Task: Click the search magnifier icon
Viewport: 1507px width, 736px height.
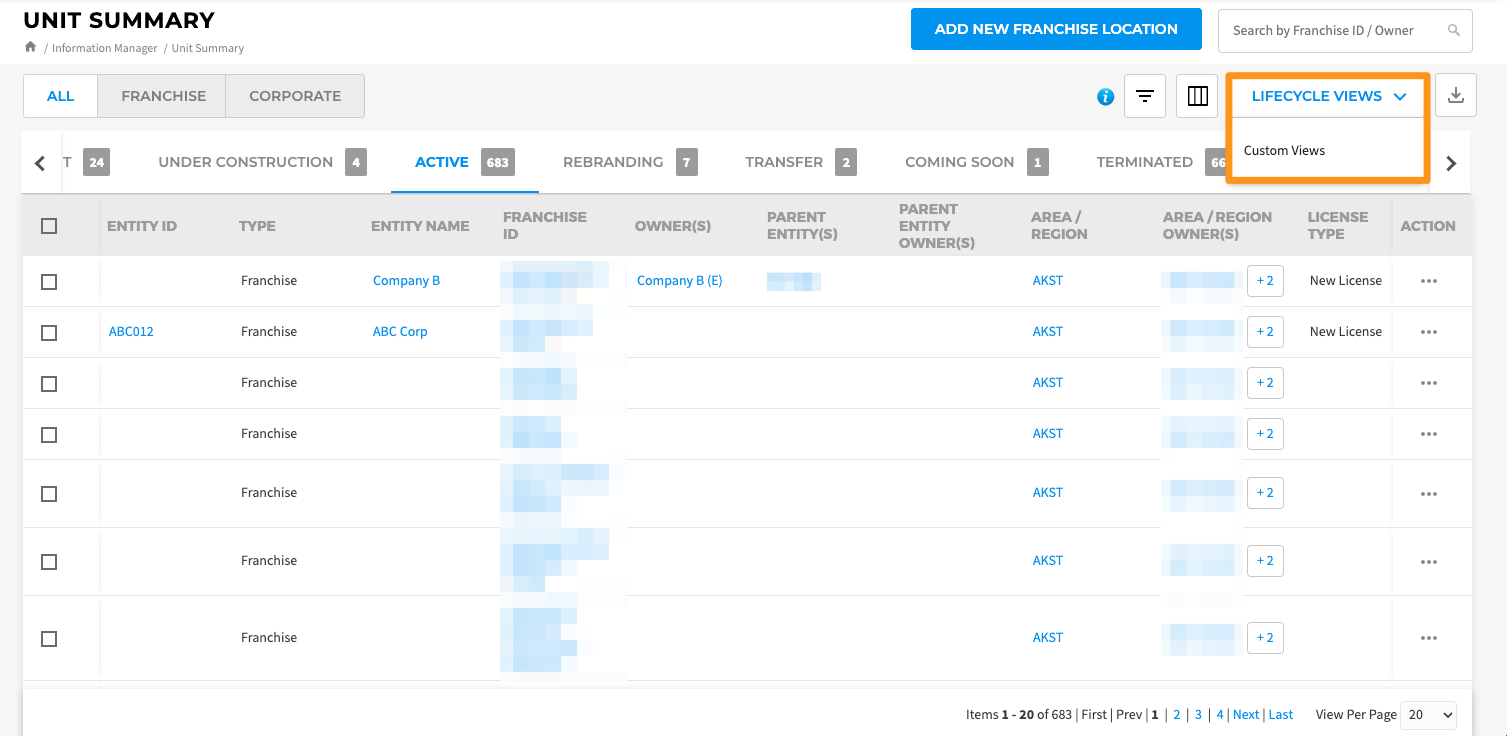Action: point(1453,30)
